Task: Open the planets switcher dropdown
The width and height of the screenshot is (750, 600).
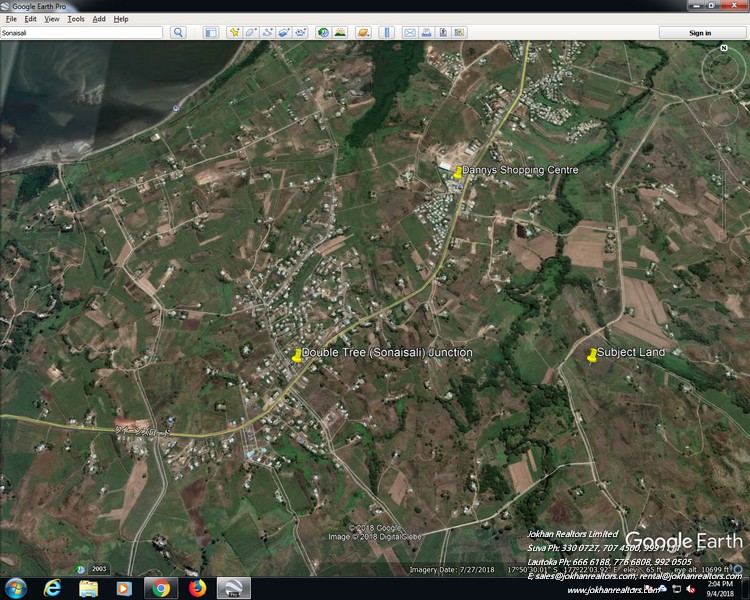Action: coord(363,33)
